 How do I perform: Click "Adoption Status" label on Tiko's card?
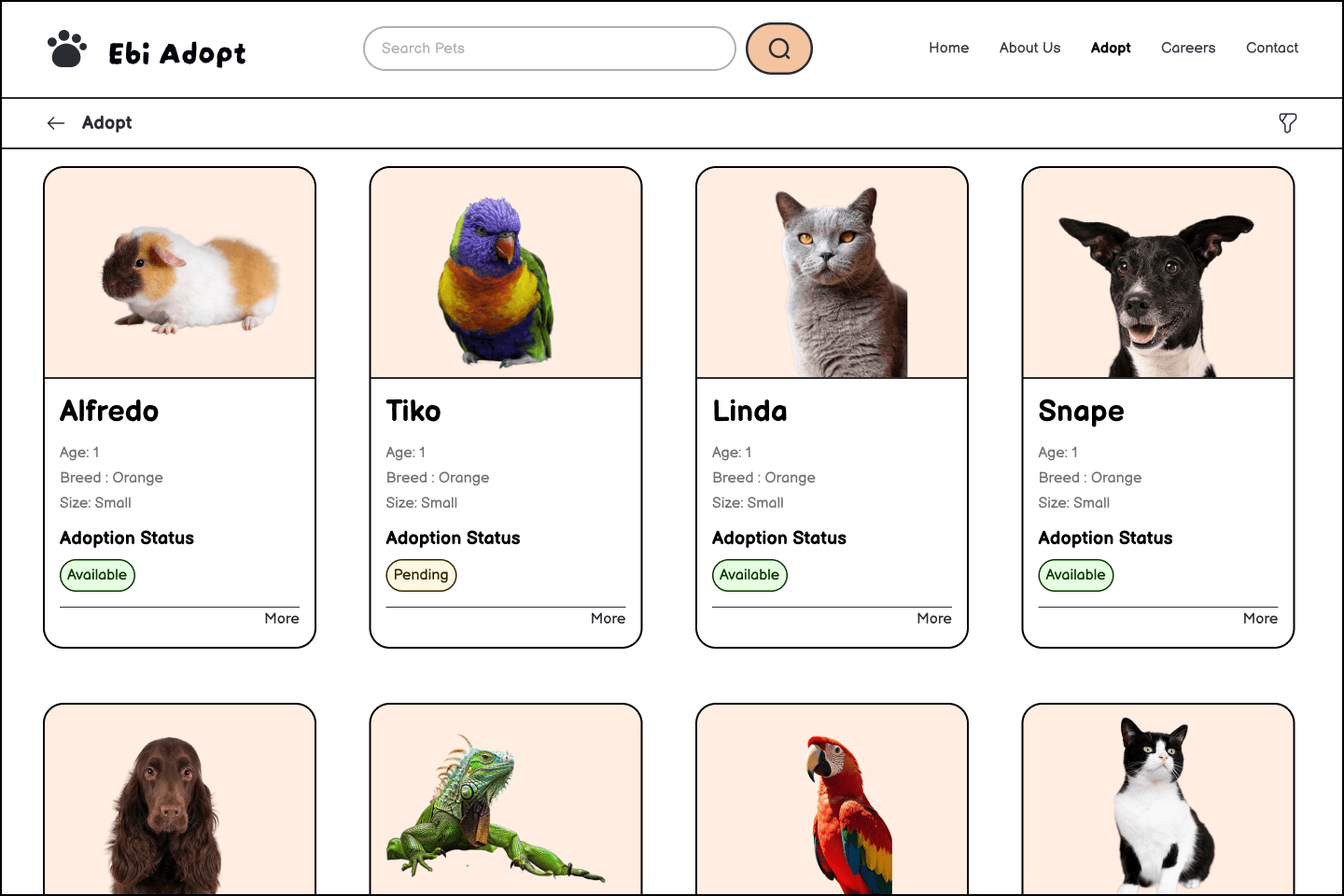[x=453, y=539]
